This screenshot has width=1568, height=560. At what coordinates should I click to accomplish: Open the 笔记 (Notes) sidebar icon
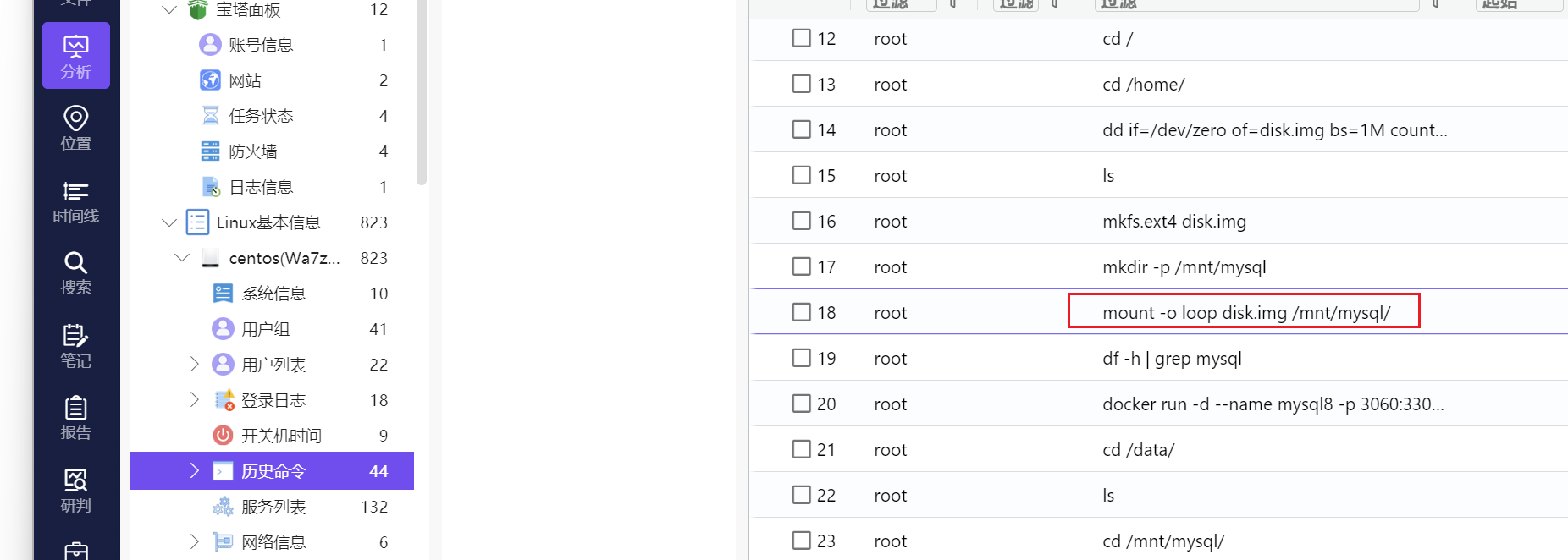click(76, 345)
